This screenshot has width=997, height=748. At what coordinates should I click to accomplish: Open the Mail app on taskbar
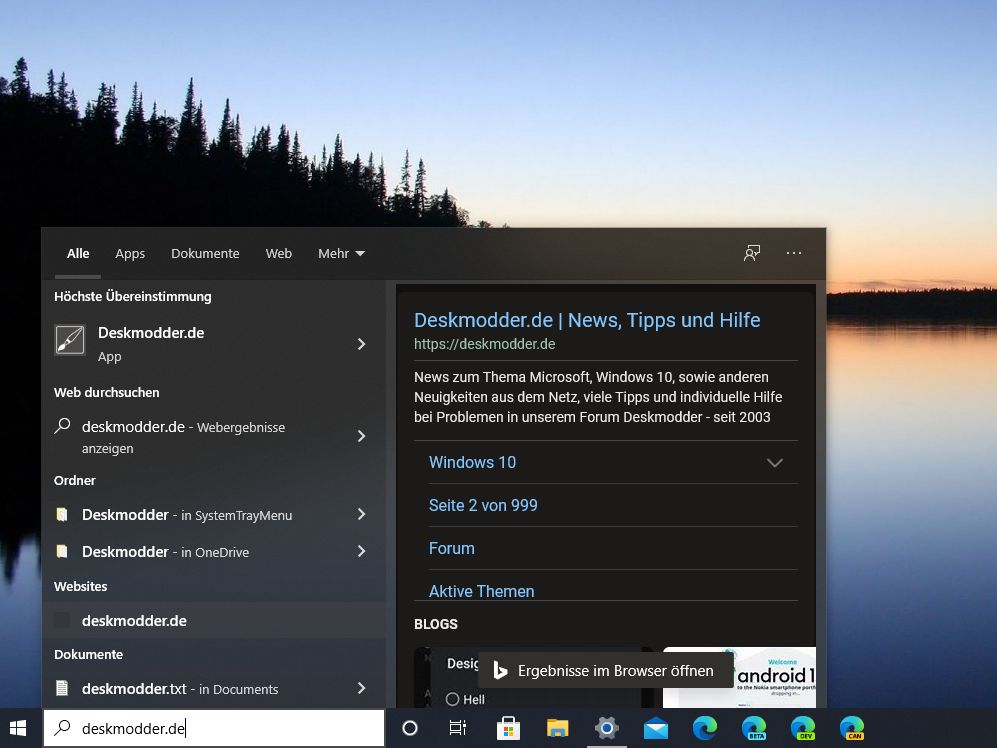[656, 728]
